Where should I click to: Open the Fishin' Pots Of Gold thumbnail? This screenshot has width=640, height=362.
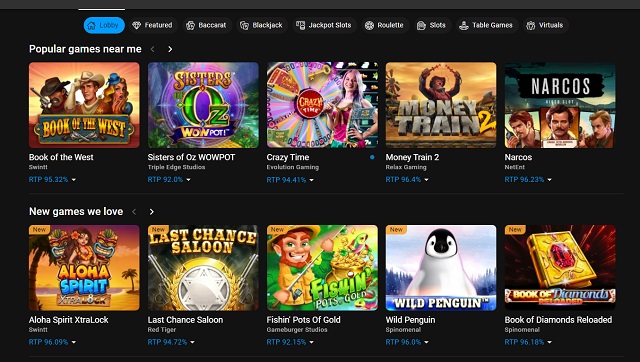coord(322,268)
